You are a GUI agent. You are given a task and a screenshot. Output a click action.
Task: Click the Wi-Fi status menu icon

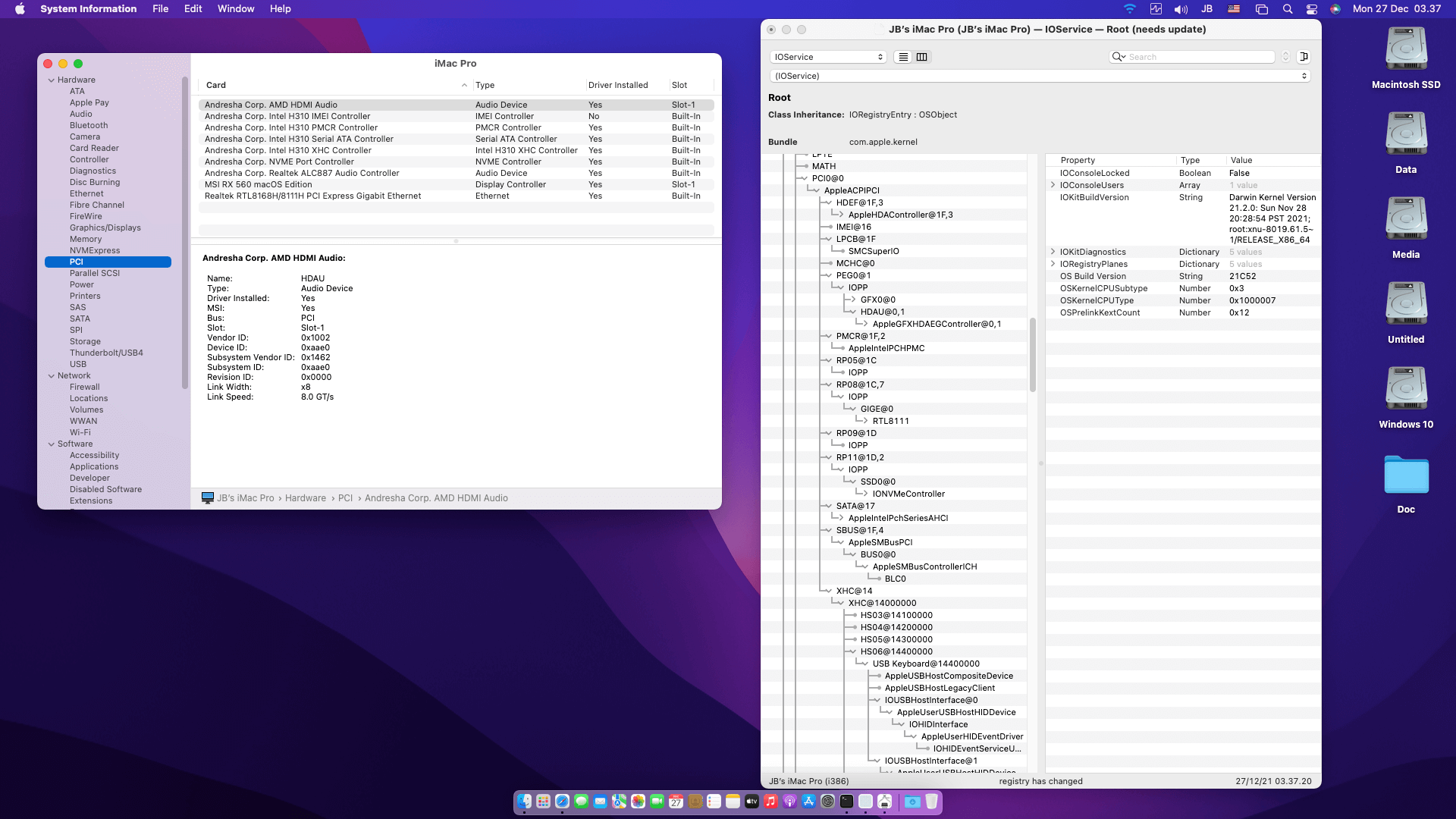tap(1129, 9)
